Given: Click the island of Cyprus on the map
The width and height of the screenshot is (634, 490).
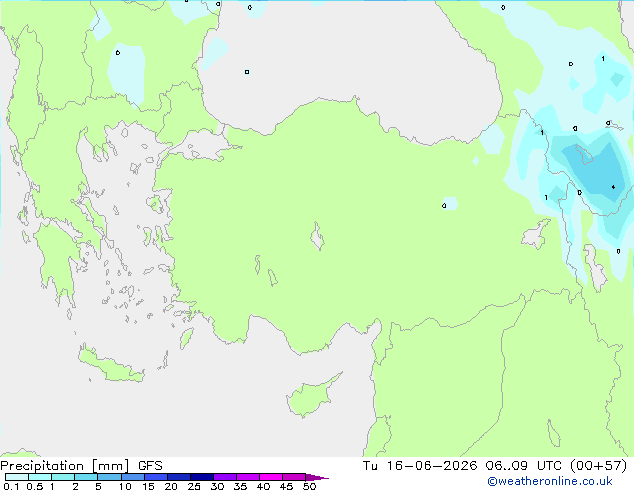Looking at the screenshot, I should pos(311,397).
